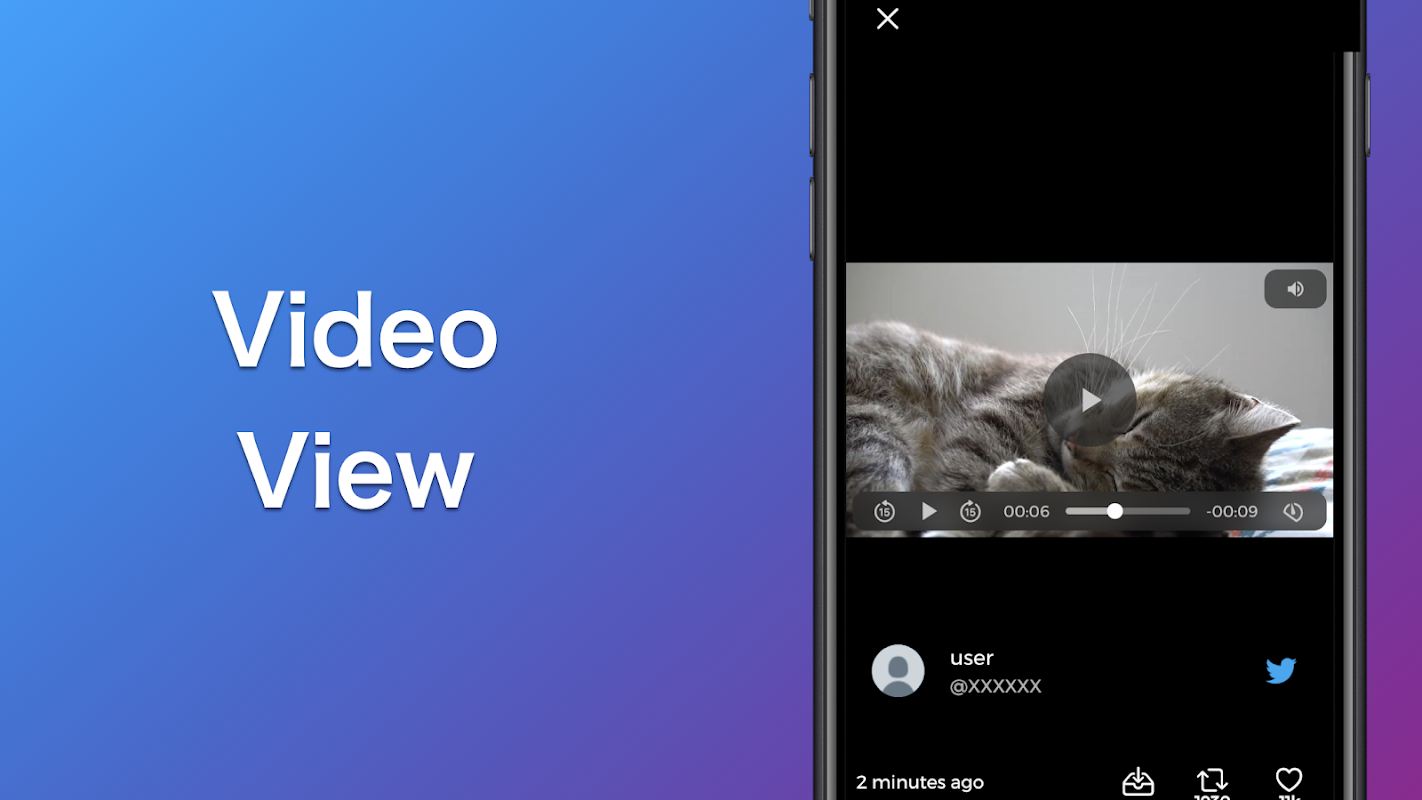This screenshot has height=800, width=1422.
Task: Click the small play icon in control bar
Action: pyautogui.click(x=929, y=512)
